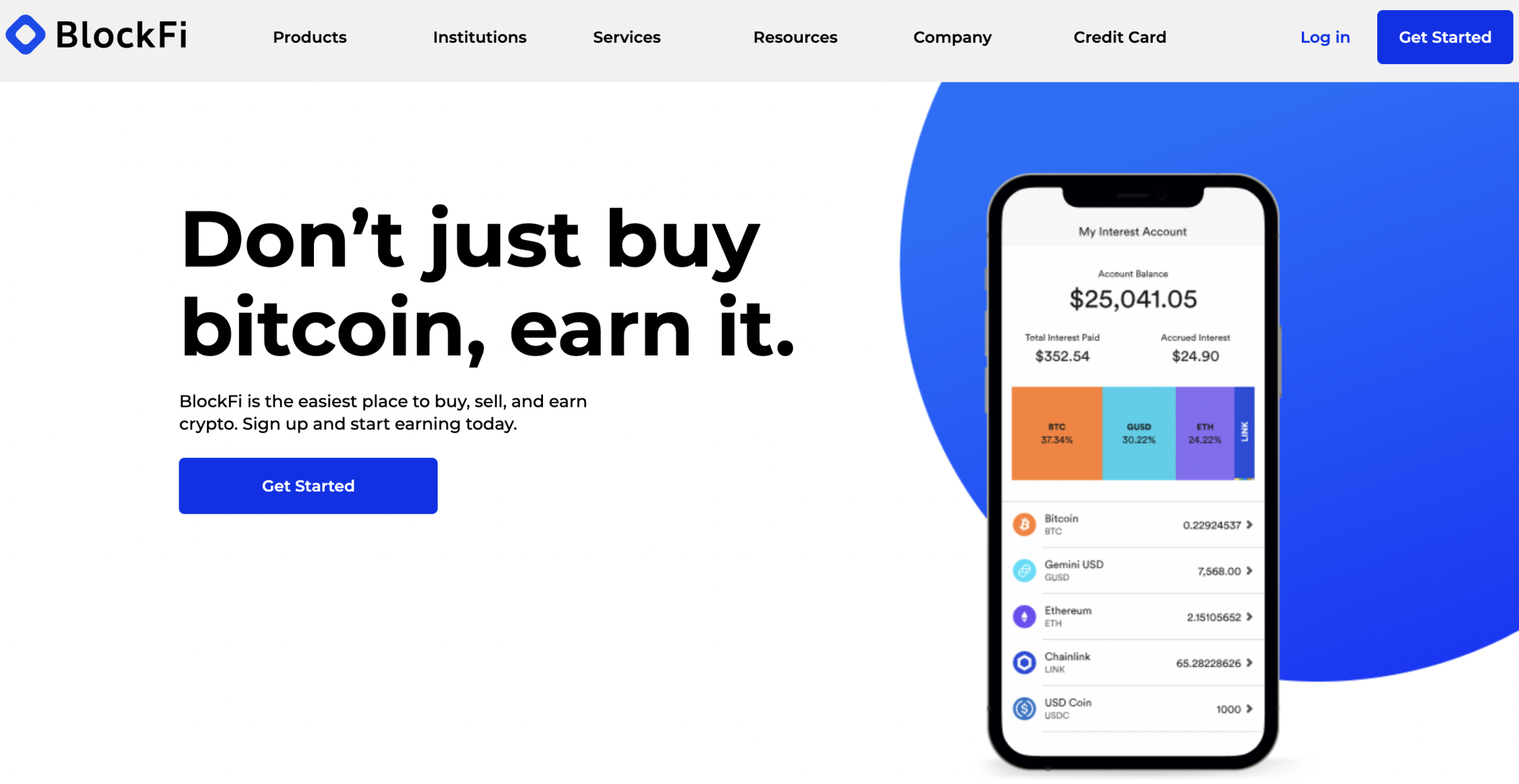Viewport: 1519px width, 784px height.
Task: Click the Get Started hero button
Action: click(307, 485)
